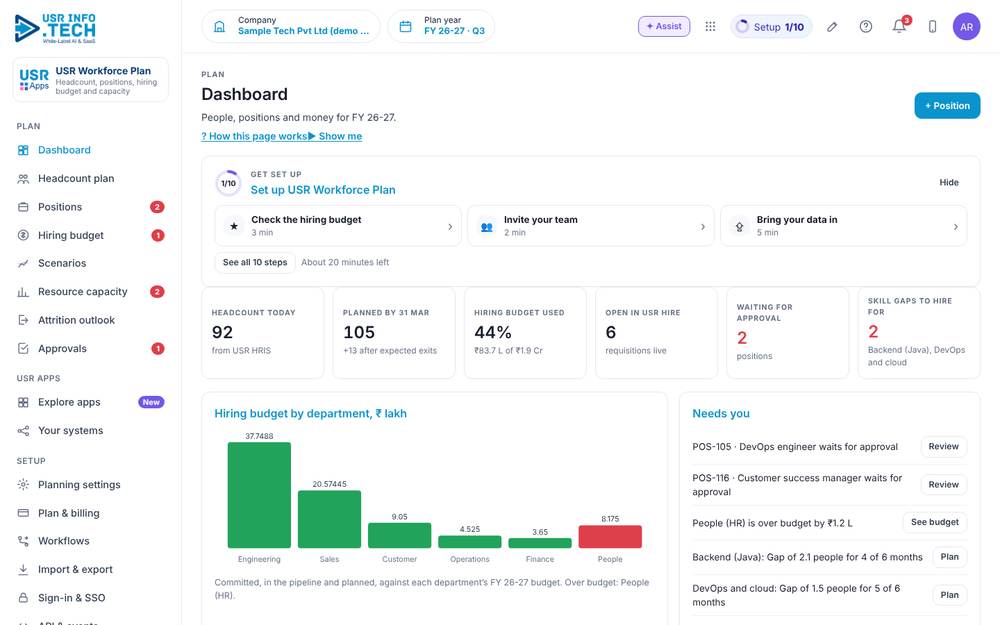The height and width of the screenshot is (625, 1000).
Task: Open the Company selector dropdown
Action: click(x=291, y=26)
